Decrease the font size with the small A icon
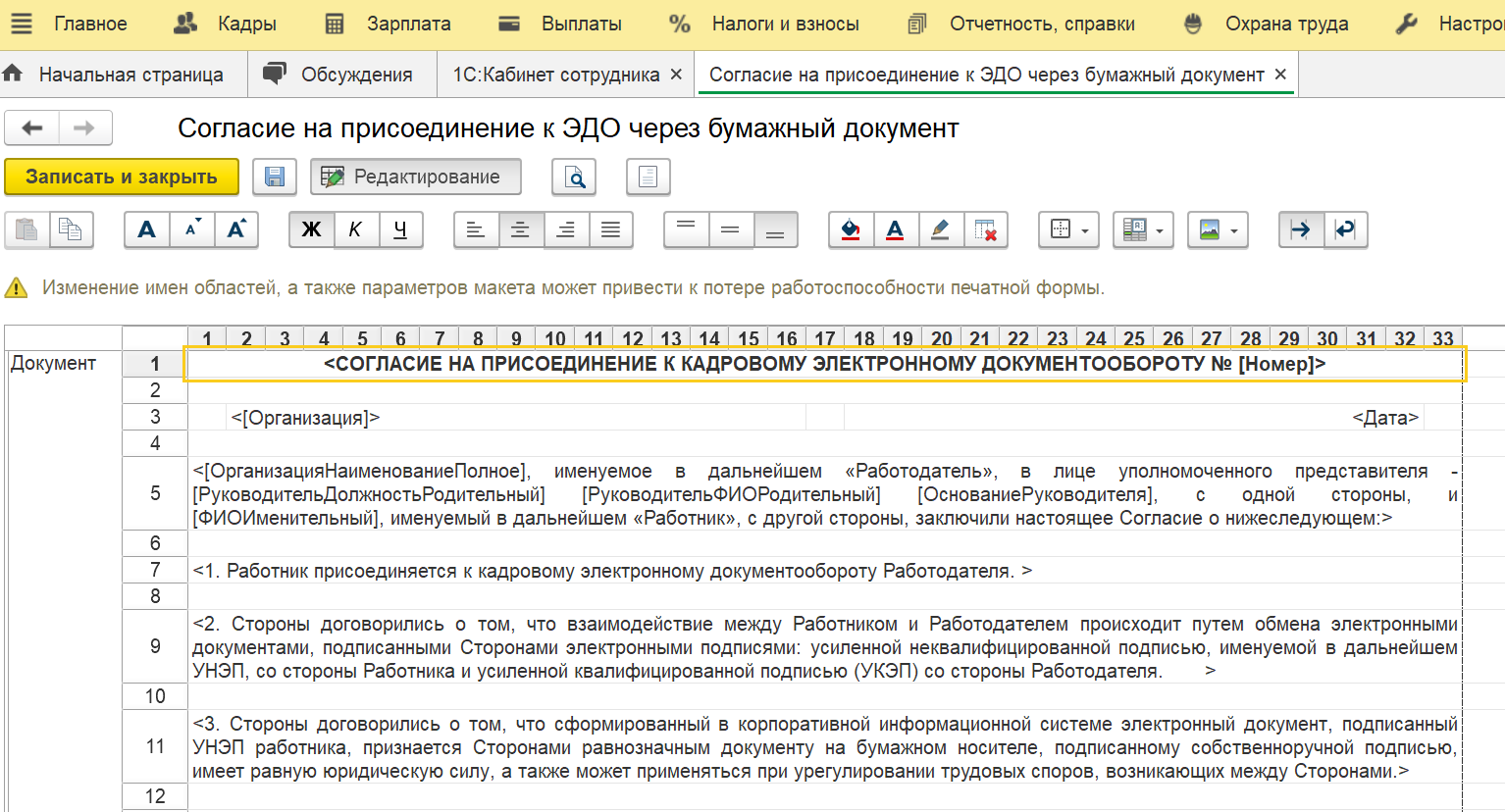Screen dimensions: 1505x812 tap(192, 229)
